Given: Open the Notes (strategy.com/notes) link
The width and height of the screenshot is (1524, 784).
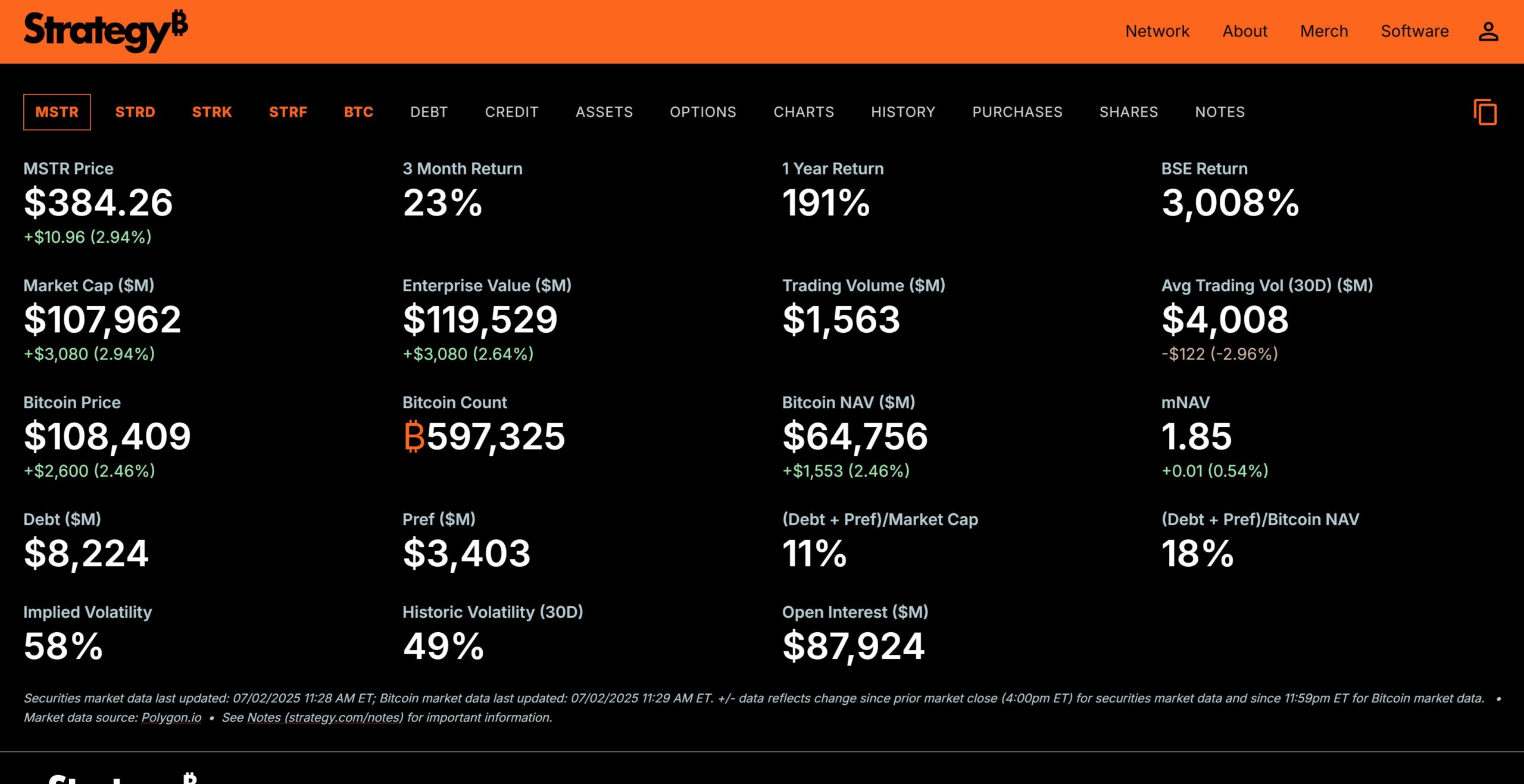Looking at the screenshot, I should pyautogui.click(x=325, y=718).
